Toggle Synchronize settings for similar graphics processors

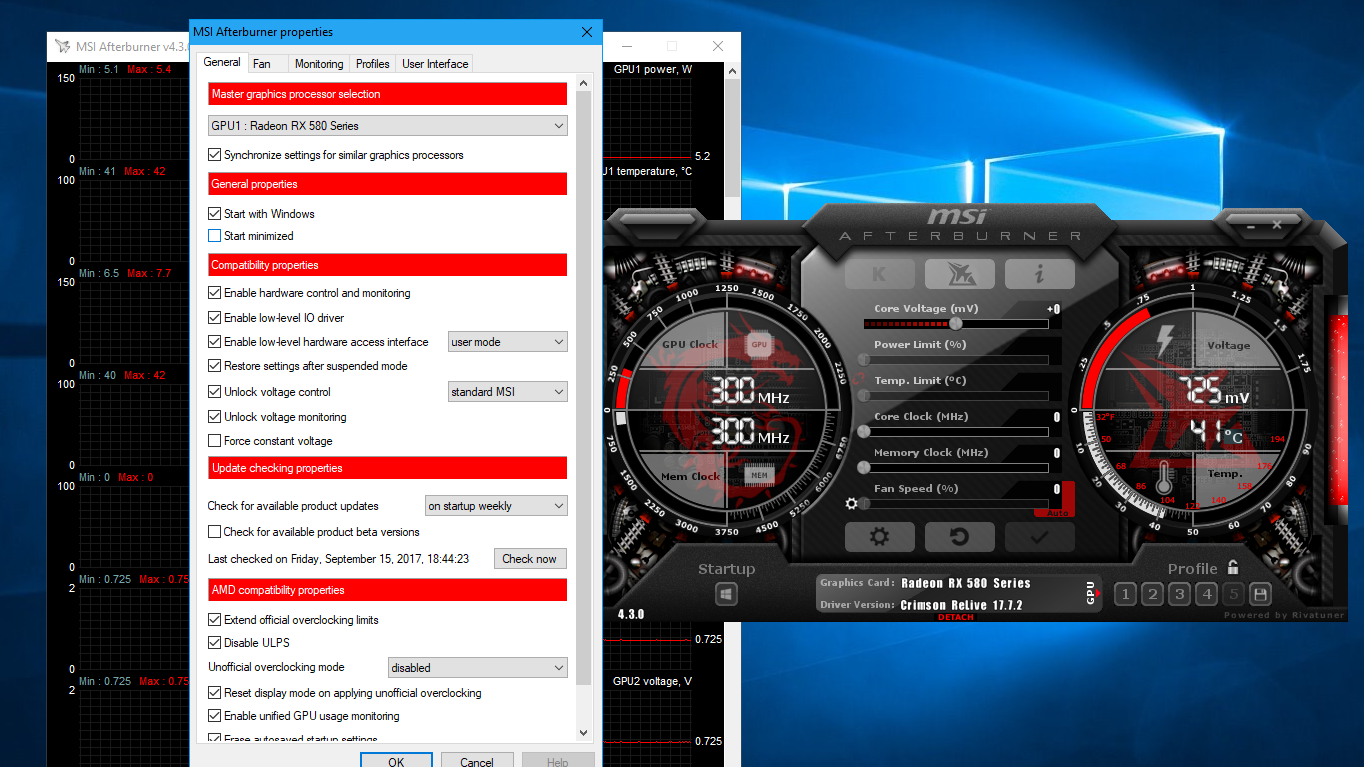coord(214,155)
